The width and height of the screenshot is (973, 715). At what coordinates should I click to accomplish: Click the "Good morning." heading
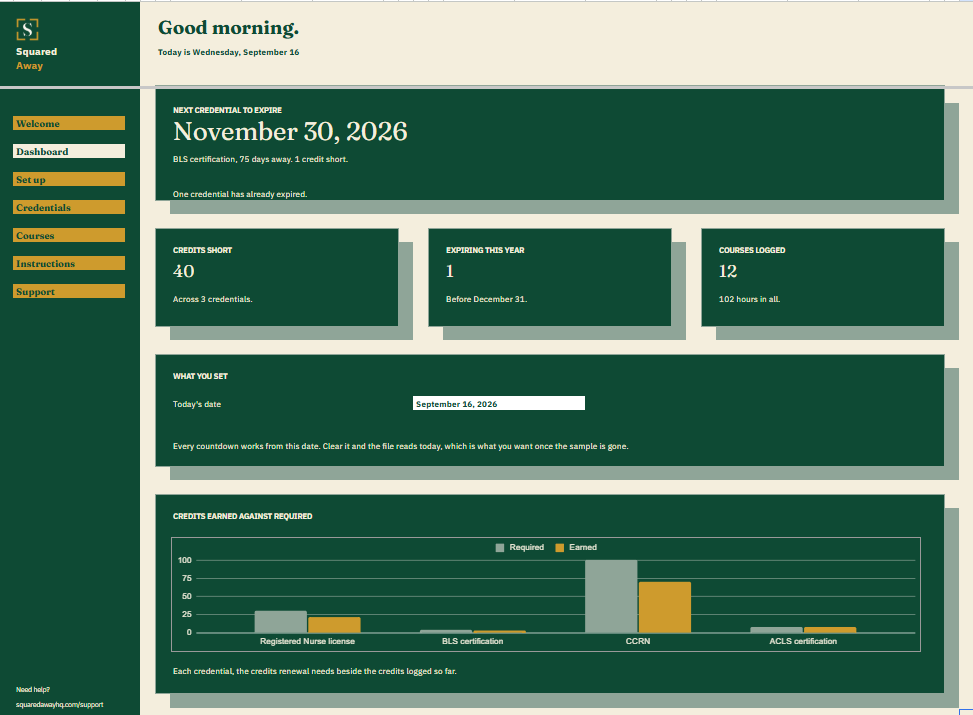228,28
